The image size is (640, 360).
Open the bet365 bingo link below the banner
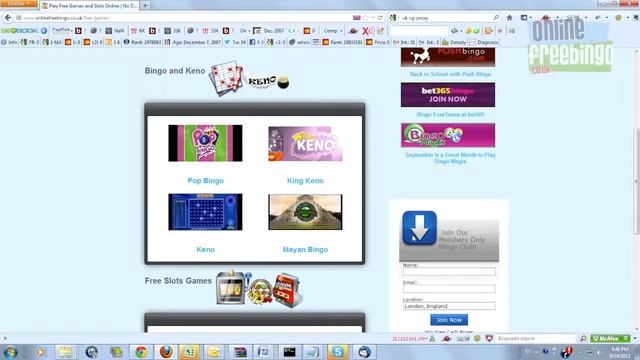pos(450,115)
